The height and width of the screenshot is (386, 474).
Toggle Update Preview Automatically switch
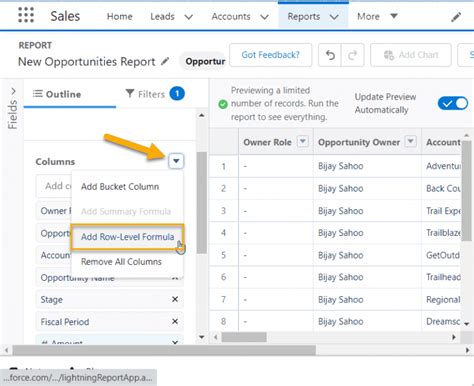453,103
